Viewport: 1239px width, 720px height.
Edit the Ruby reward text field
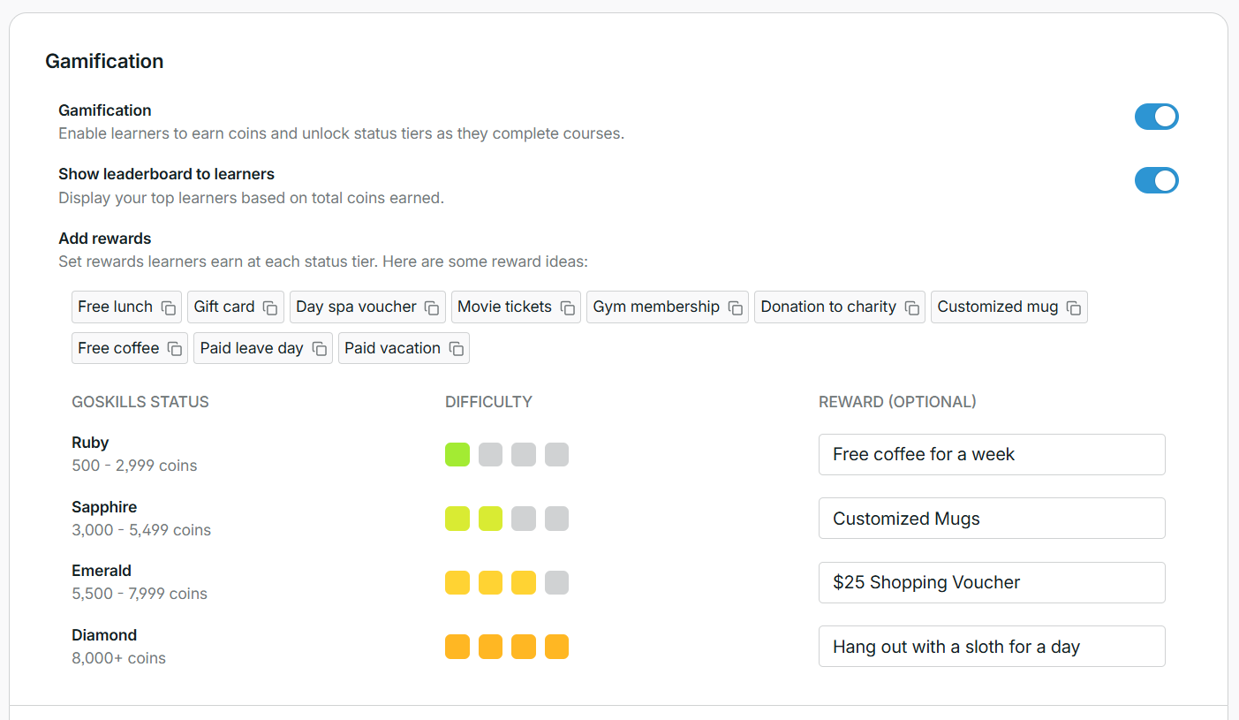tap(991, 454)
